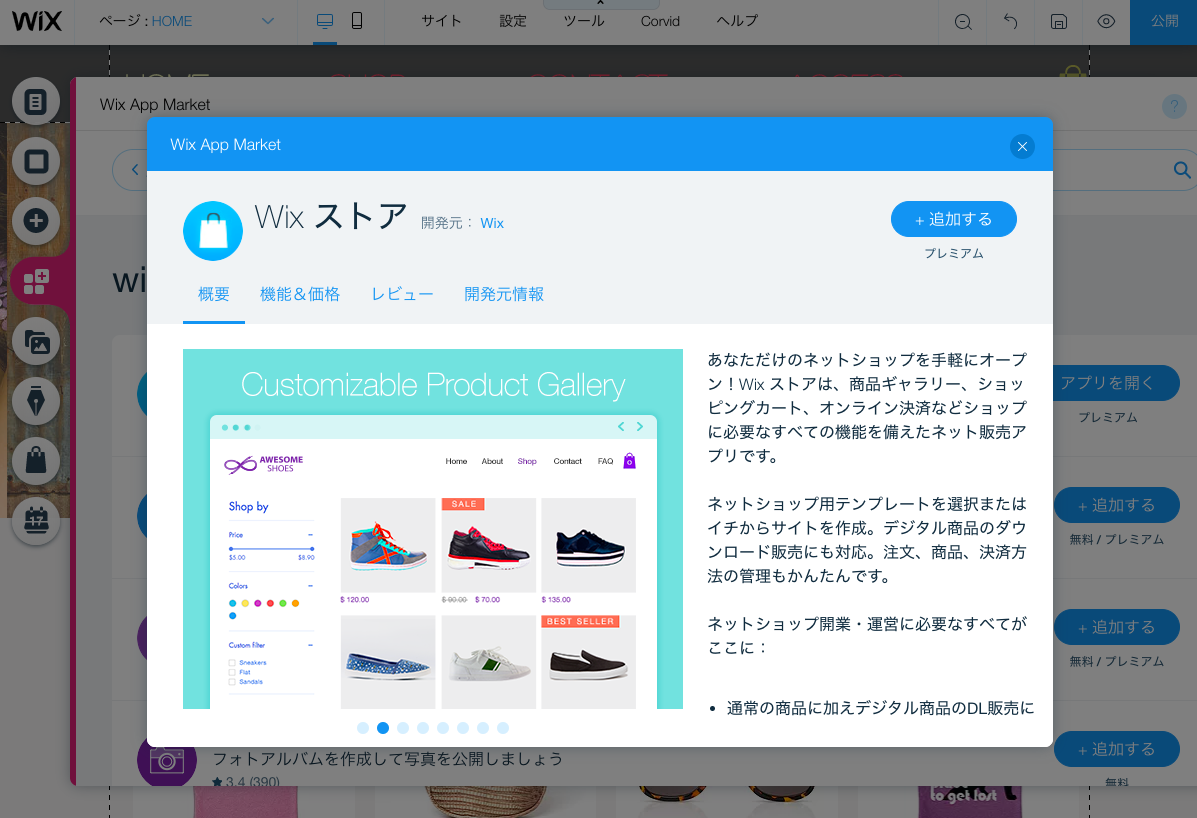Image resolution: width=1197 pixels, height=818 pixels.
Task: Open the Store bag sidebar icon
Action: (36, 461)
